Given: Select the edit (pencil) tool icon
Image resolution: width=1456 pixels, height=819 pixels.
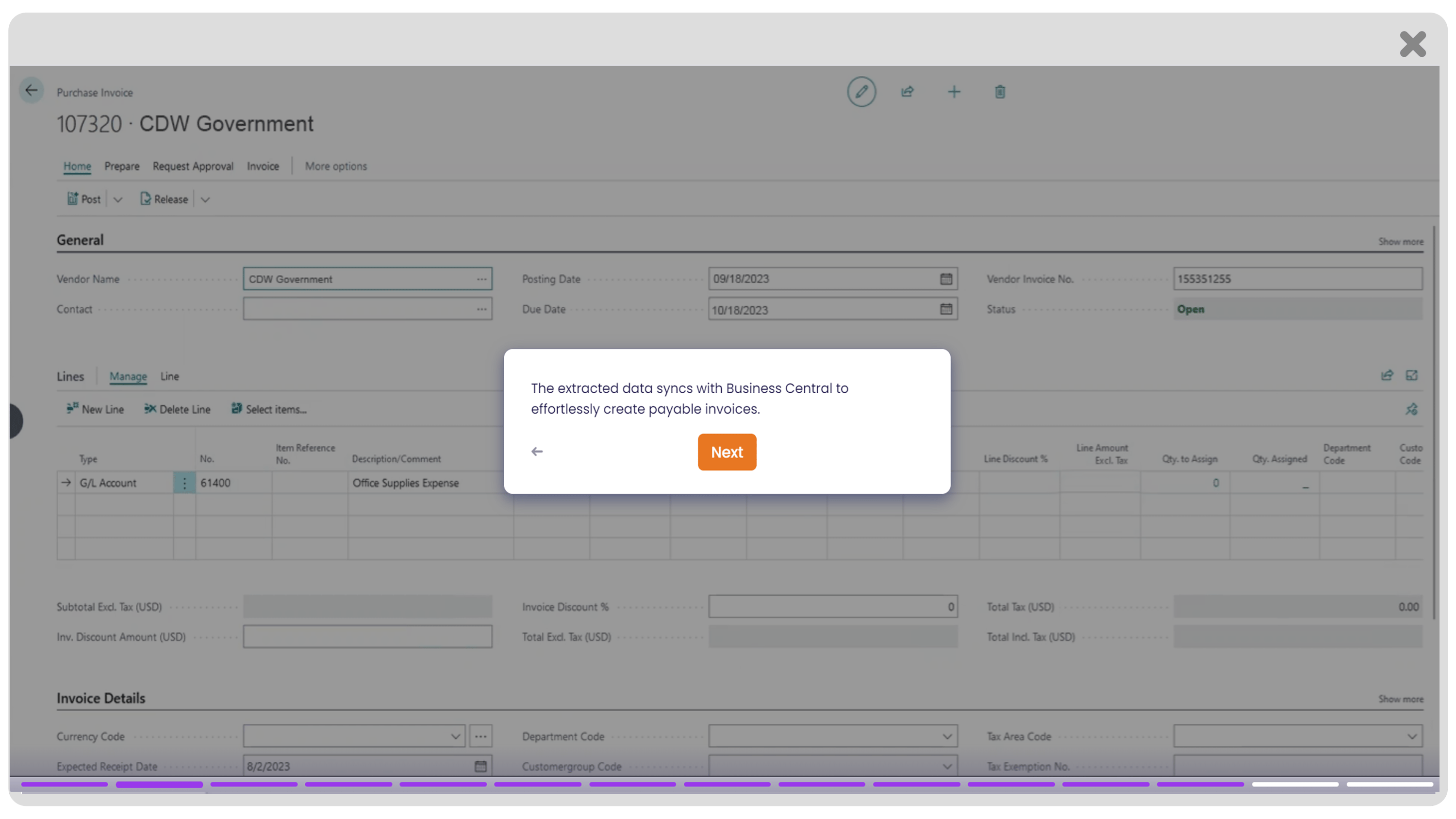Looking at the screenshot, I should point(861,91).
